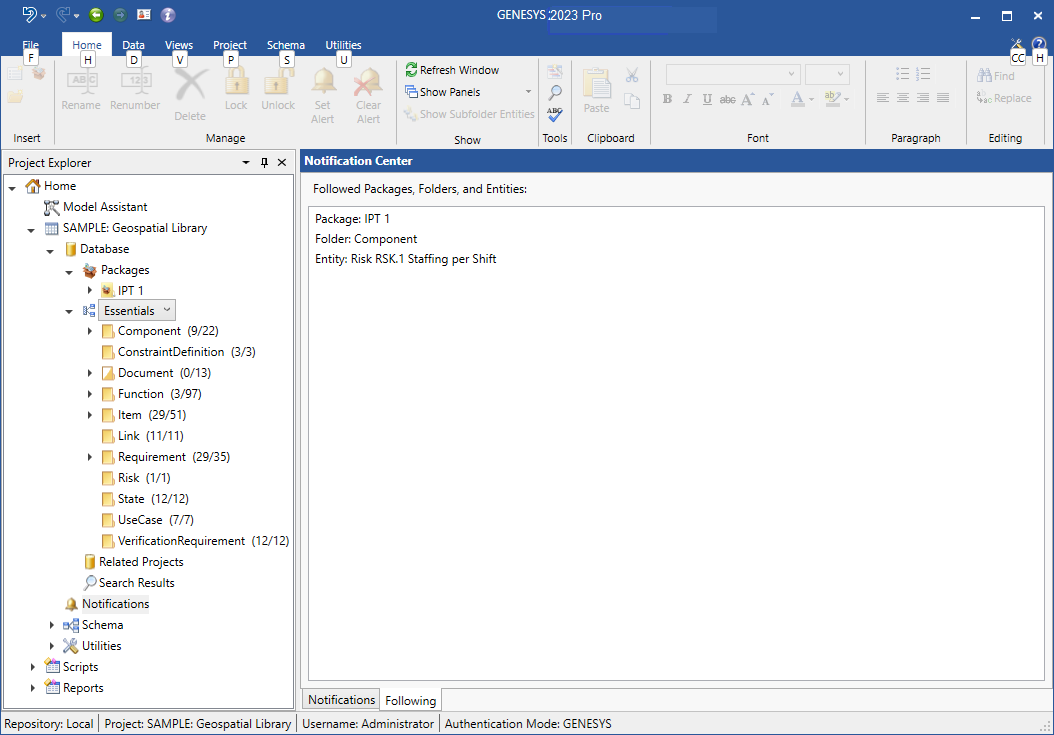
Task: Click the Find button in Editing
Action: (x=996, y=75)
